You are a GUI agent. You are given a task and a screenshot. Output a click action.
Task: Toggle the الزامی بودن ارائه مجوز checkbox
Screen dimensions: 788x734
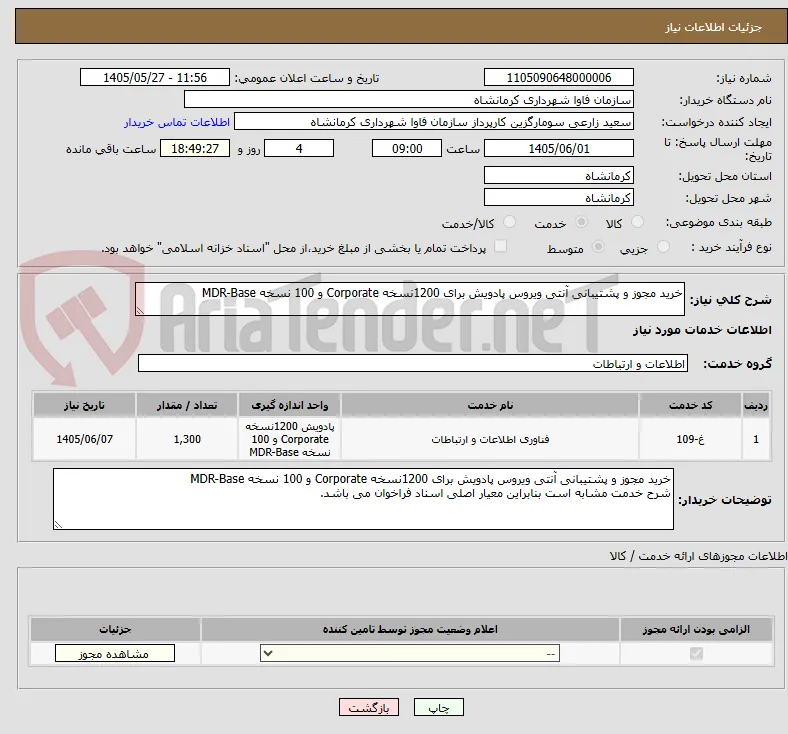pos(696,654)
